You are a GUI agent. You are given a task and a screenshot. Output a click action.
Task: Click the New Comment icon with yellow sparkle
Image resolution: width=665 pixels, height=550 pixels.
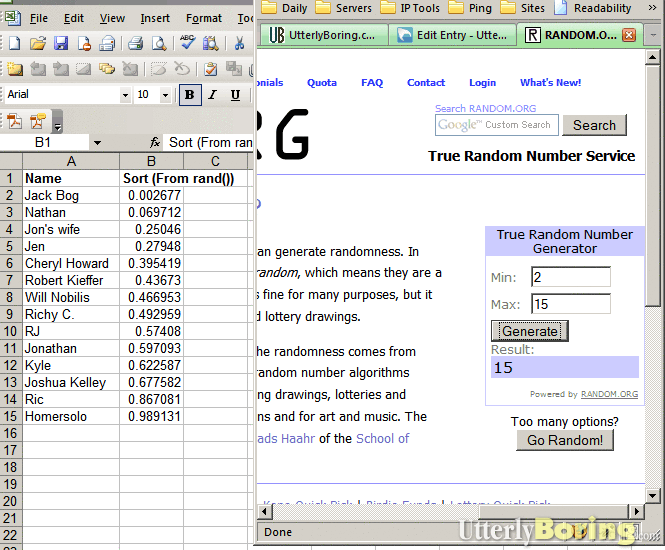(x=14, y=68)
